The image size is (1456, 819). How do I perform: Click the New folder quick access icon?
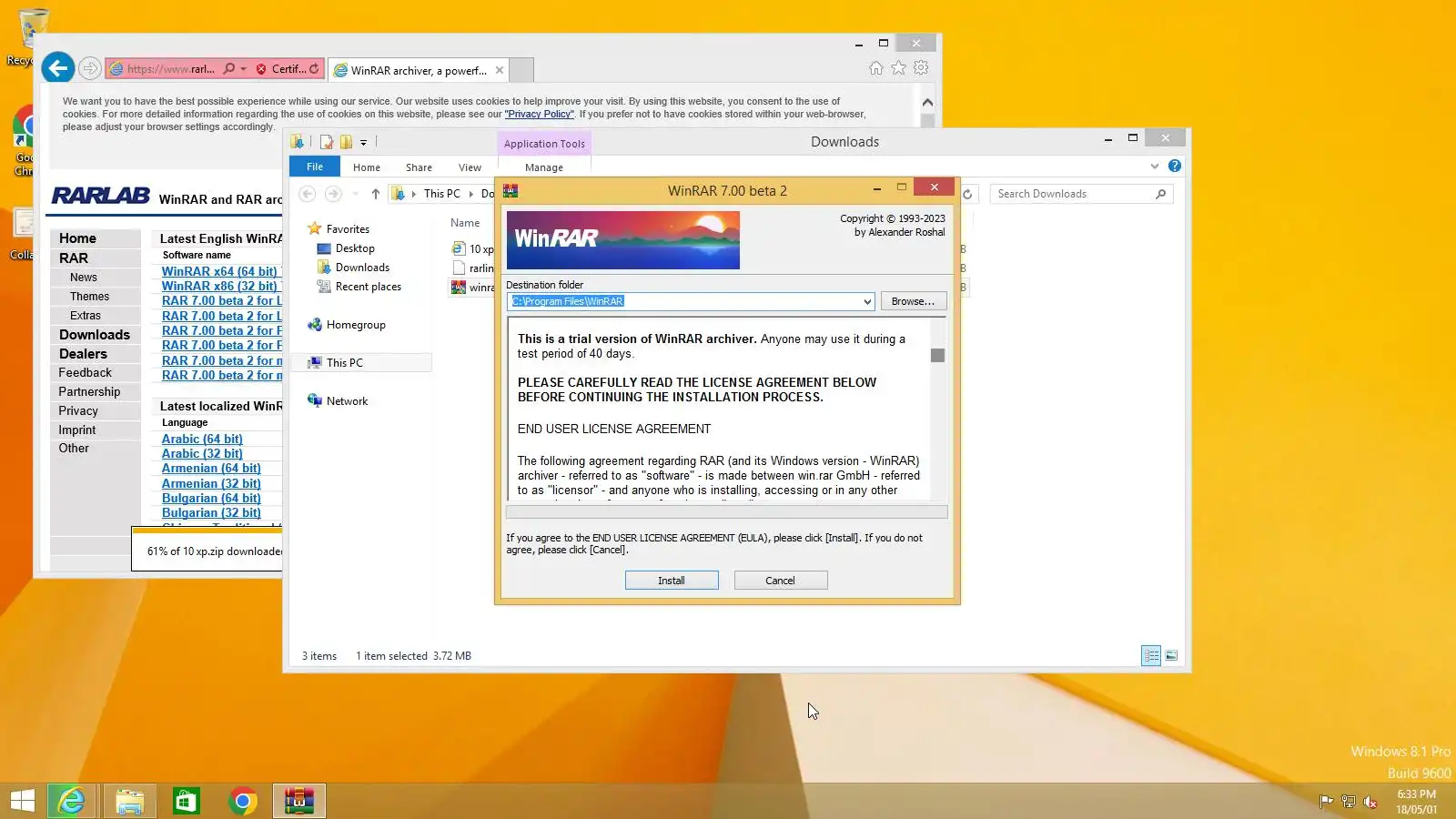(346, 142)
